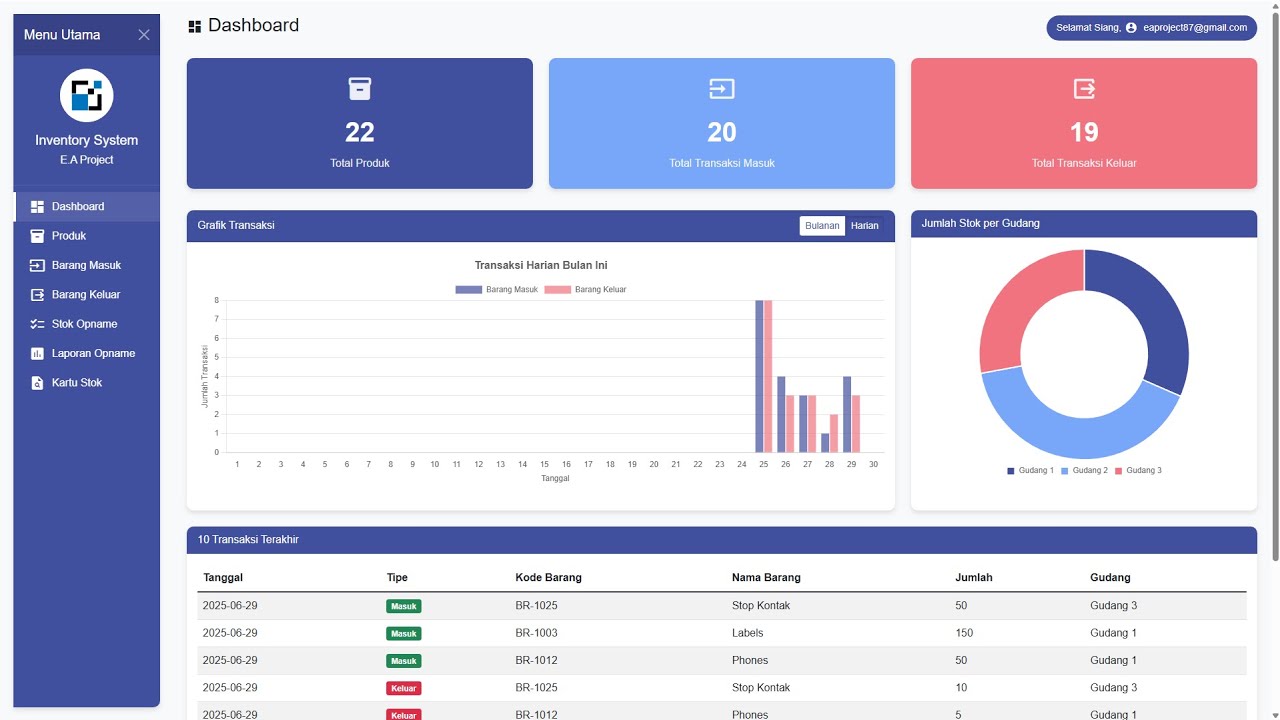Close the Menu Utama sidebar with X

click(144, 35)
